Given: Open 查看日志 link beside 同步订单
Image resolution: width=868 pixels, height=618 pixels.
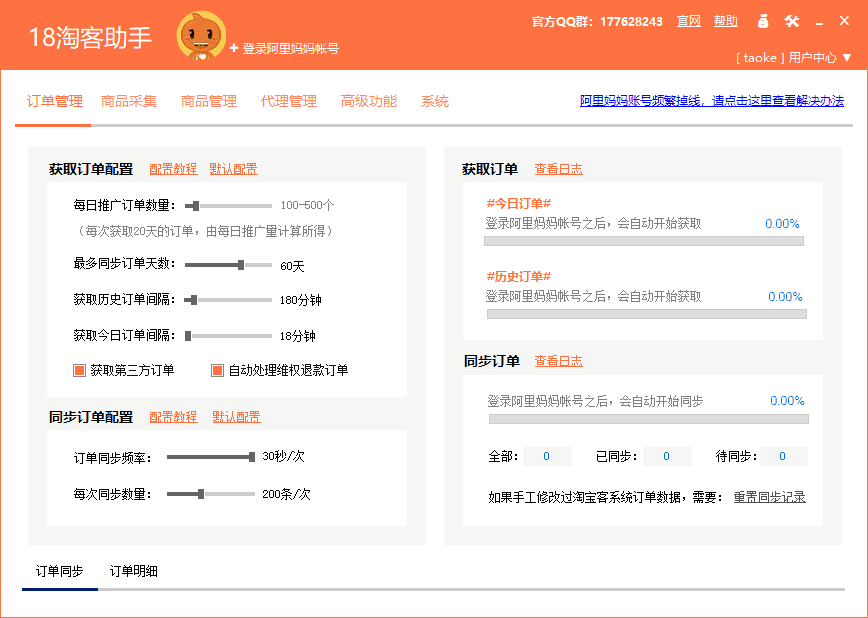Looking at the screenshot, I should click(558, 361).
